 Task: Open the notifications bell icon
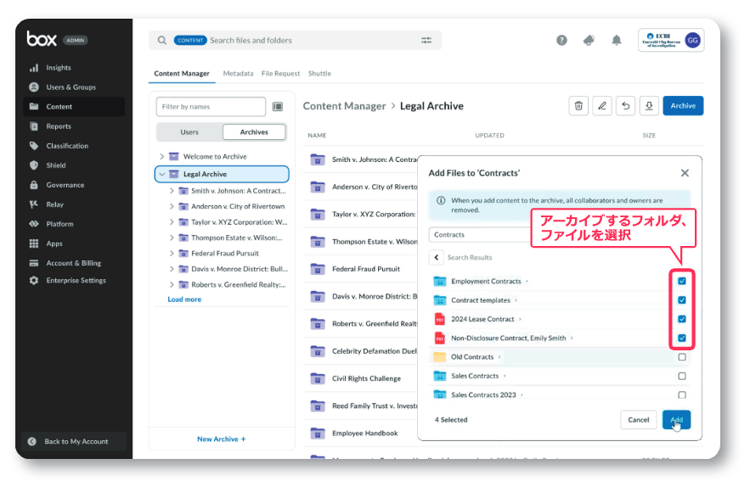(x=616, y=41)
